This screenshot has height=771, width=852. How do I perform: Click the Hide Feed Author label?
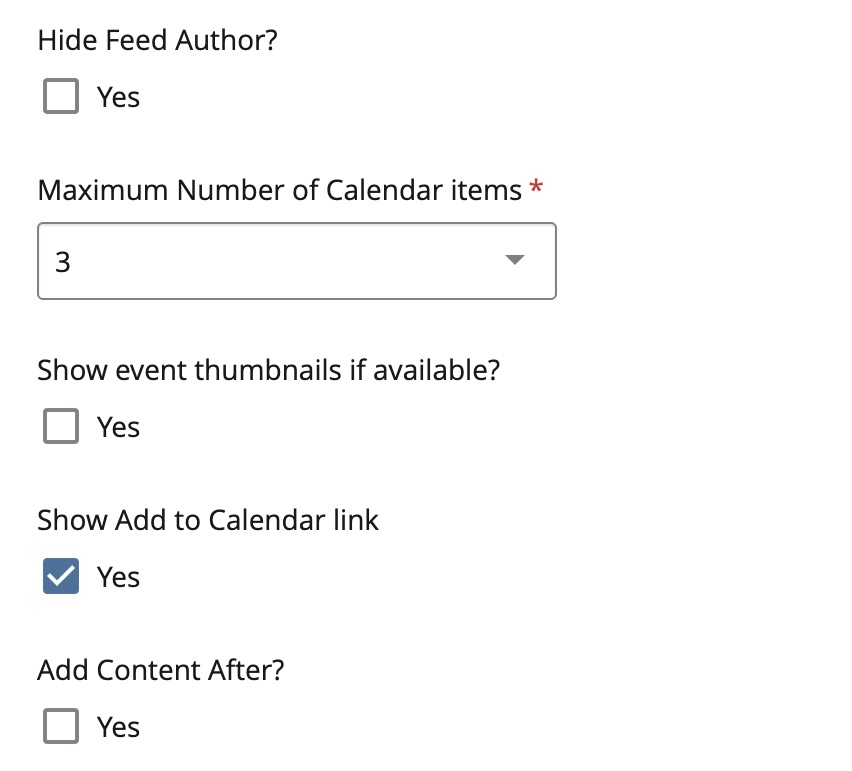[157, 40]
